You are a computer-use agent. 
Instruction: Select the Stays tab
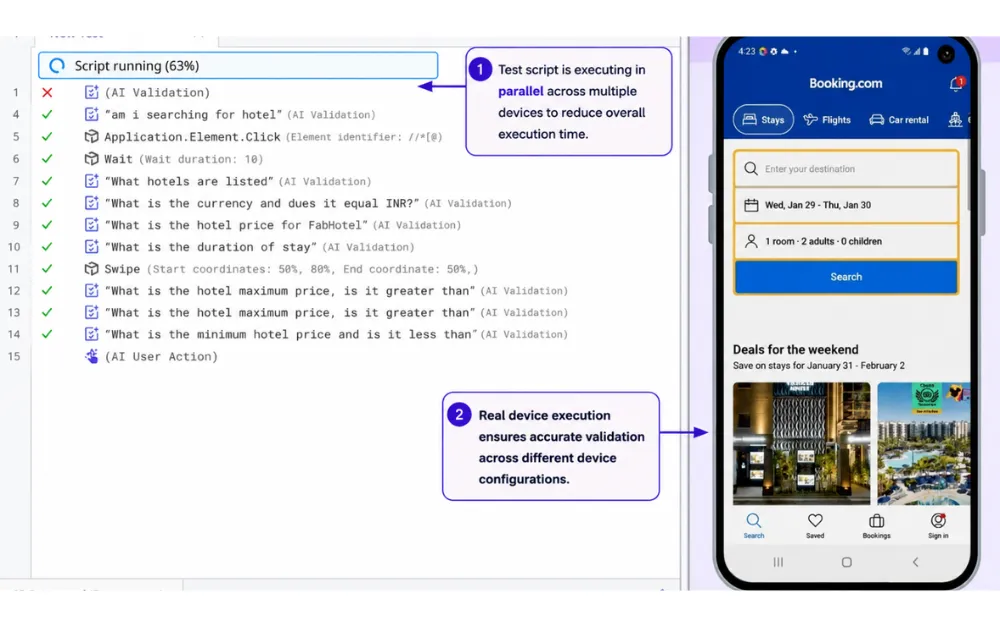coord(763,120)
